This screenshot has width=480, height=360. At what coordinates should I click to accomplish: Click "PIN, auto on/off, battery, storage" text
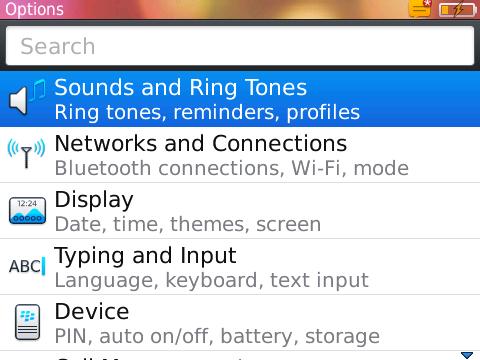(x=217, y=336)
